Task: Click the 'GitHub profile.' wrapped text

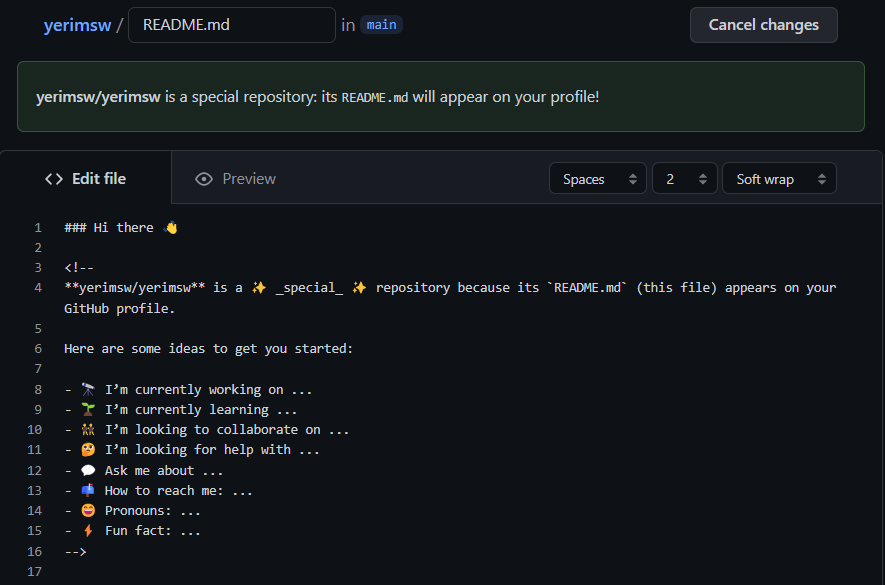Action: tap(120, 308)
